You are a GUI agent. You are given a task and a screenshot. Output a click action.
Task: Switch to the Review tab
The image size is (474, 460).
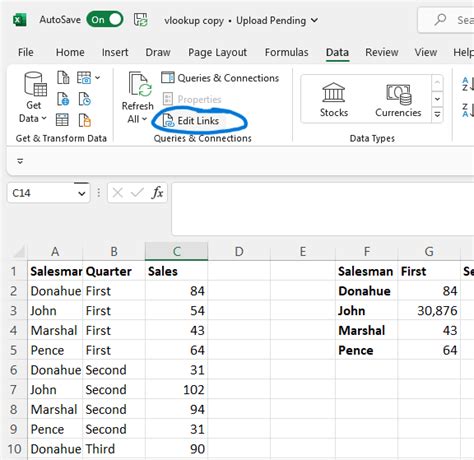[x=382, y=52]
